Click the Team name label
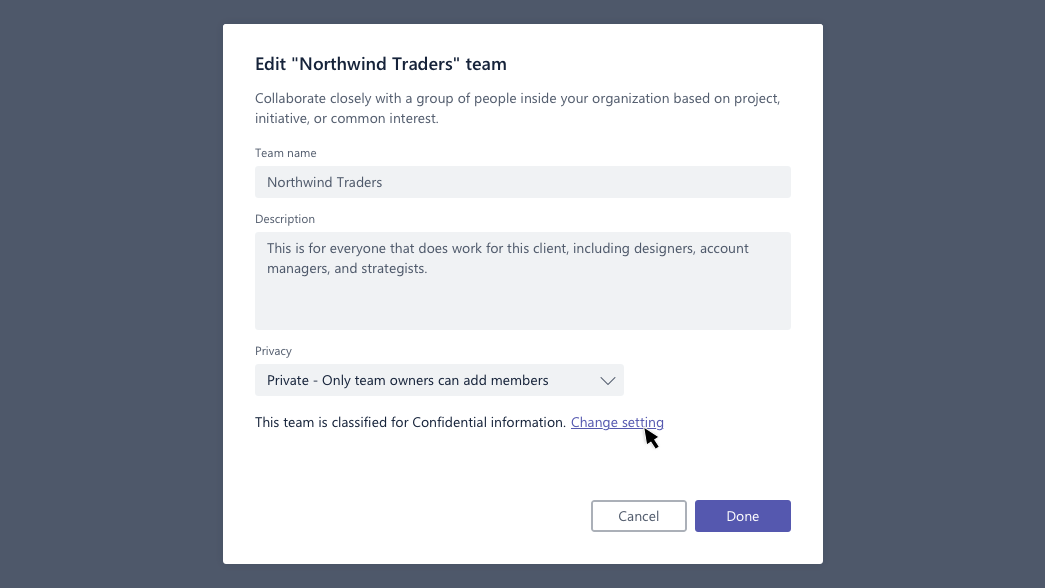 coord(285,153)
